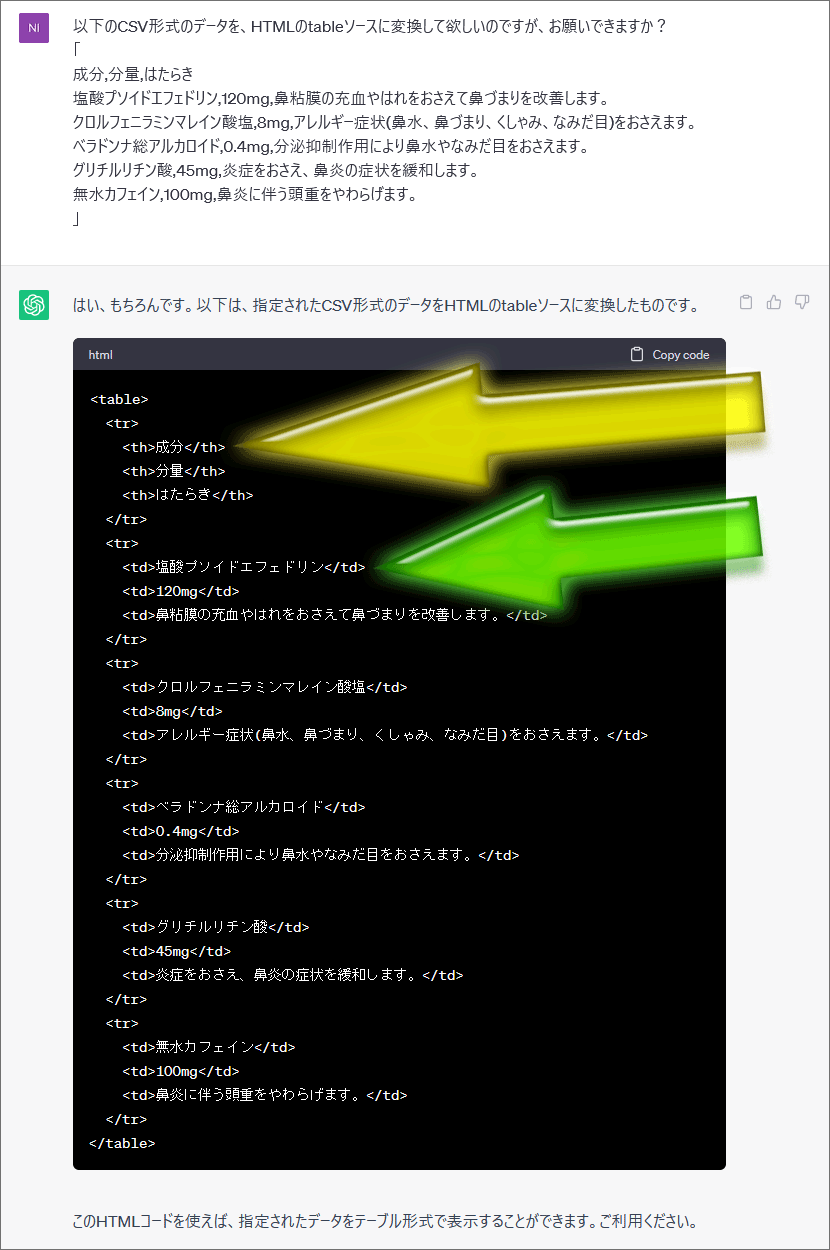Click the code line 炎症をおさえ、鼻炎の症状を緩和します
This screenshot has height=1250, width=830.
coord(293,975)
